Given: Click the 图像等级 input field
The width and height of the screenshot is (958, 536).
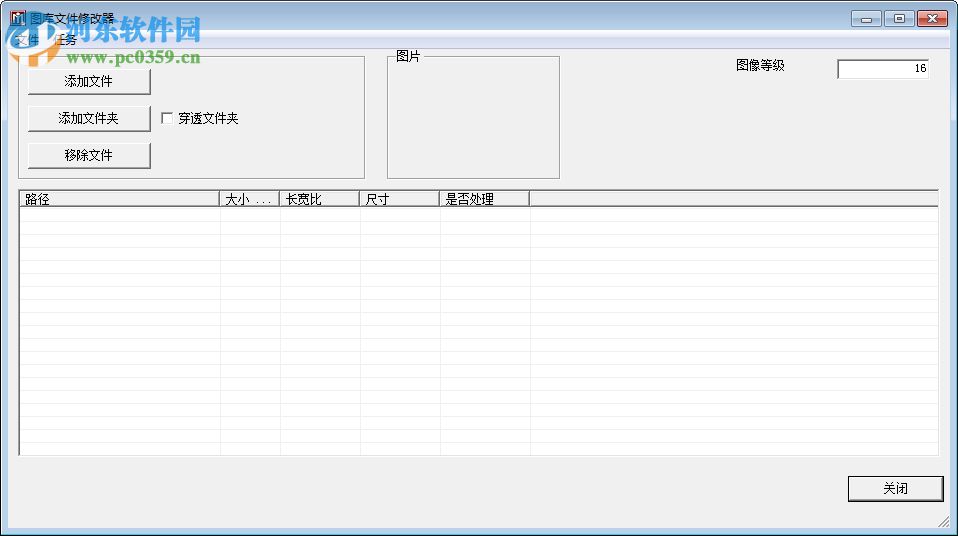Looking at the screenshot, I should [x=883, y=68].
